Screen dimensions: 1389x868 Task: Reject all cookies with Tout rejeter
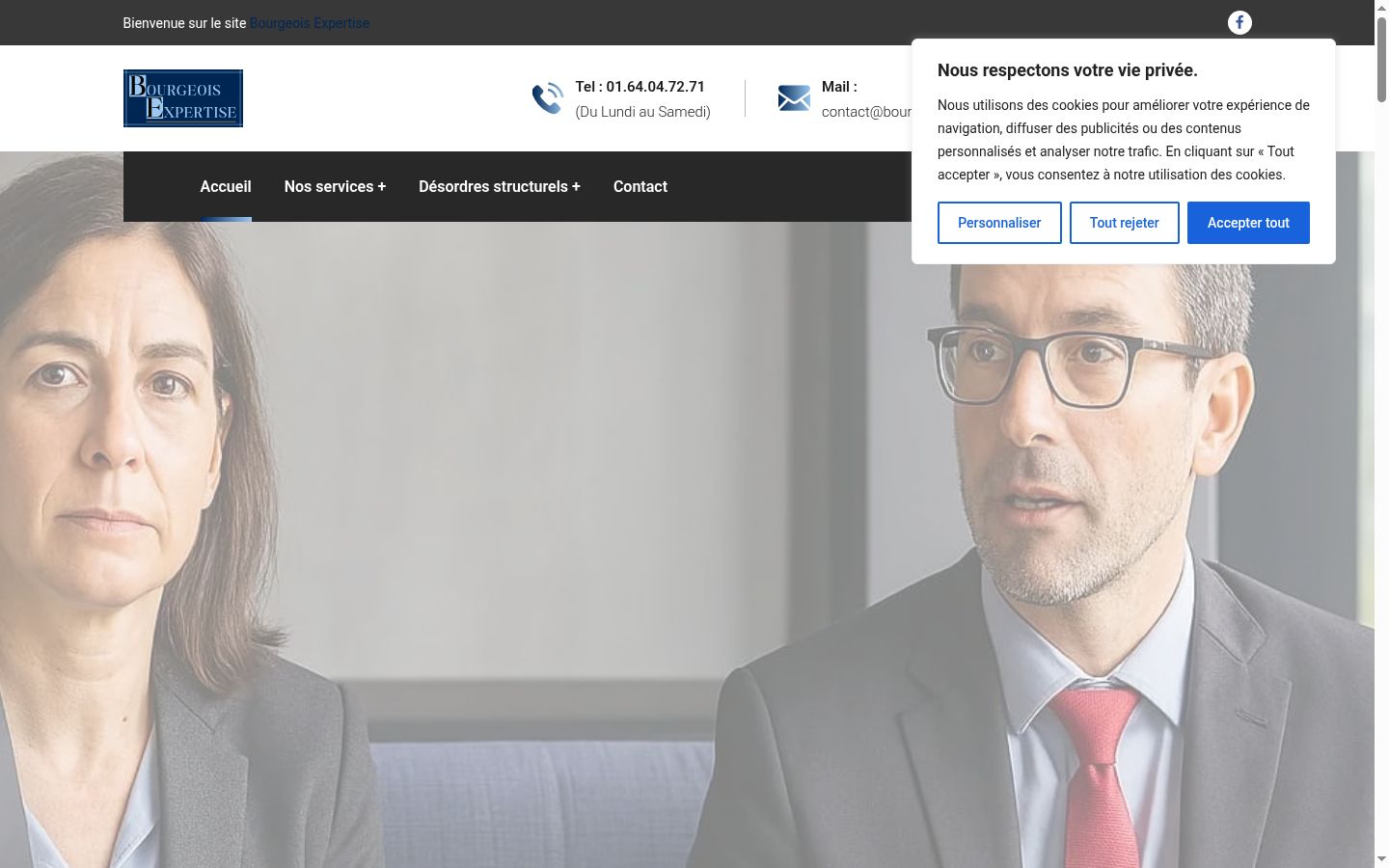tap(1125, 223)
